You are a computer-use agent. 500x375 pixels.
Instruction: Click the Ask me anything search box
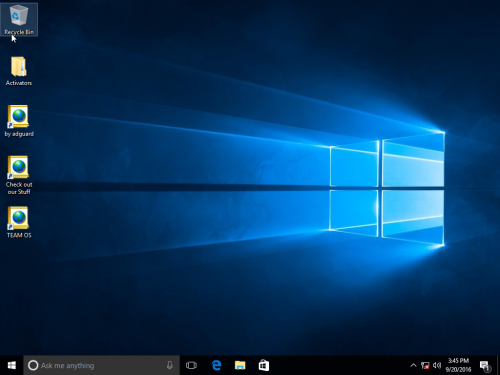tap(102, 365)
